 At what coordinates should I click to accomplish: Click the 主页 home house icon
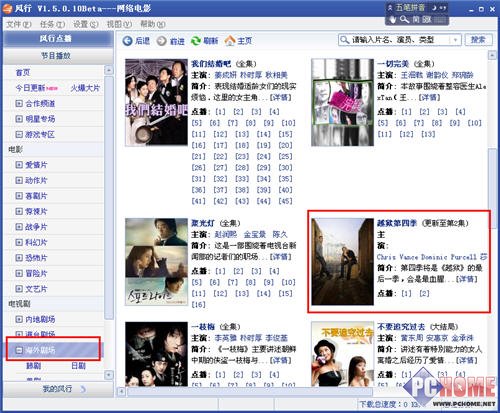(x=230, y=41)
